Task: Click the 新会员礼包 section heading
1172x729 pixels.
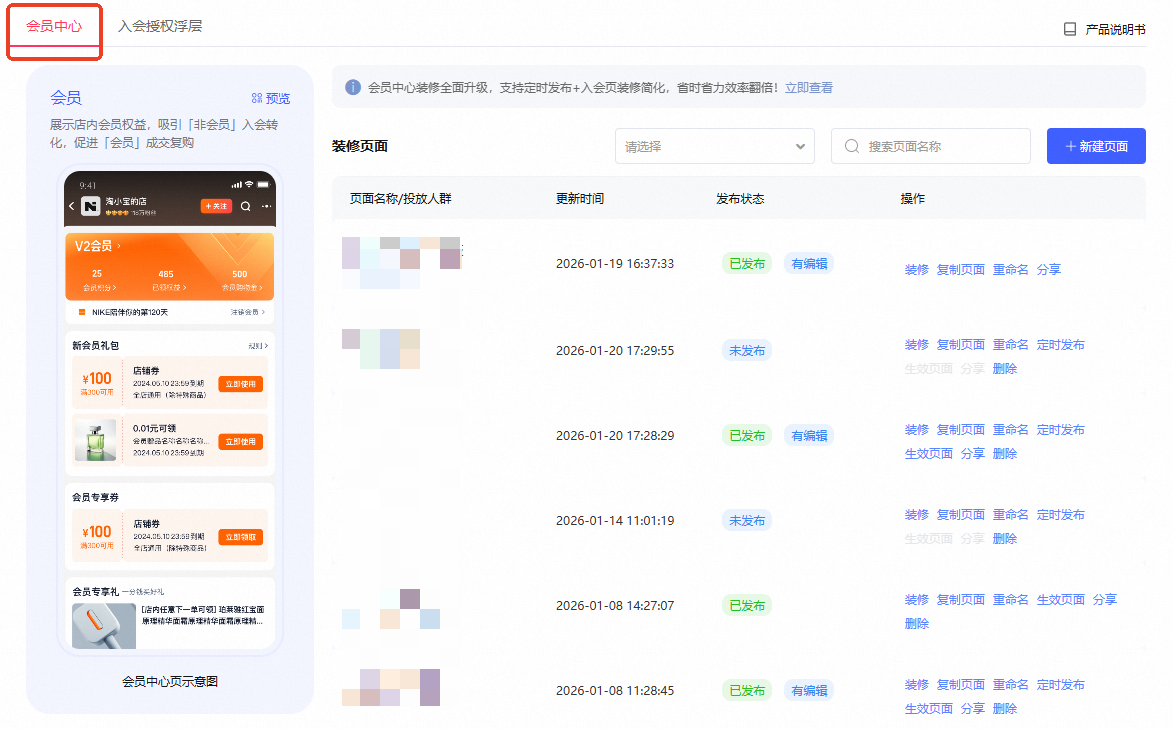Action: click(95, 345)
